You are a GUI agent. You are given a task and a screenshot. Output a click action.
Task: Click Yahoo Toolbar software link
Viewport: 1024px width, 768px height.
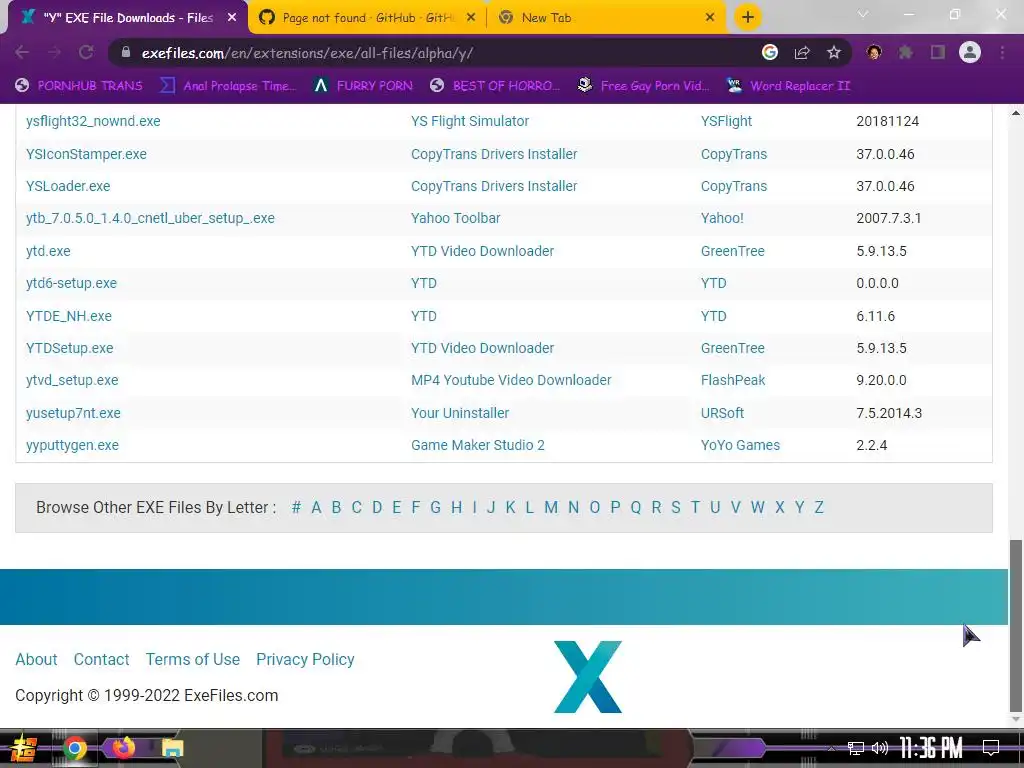pos(455,218)
